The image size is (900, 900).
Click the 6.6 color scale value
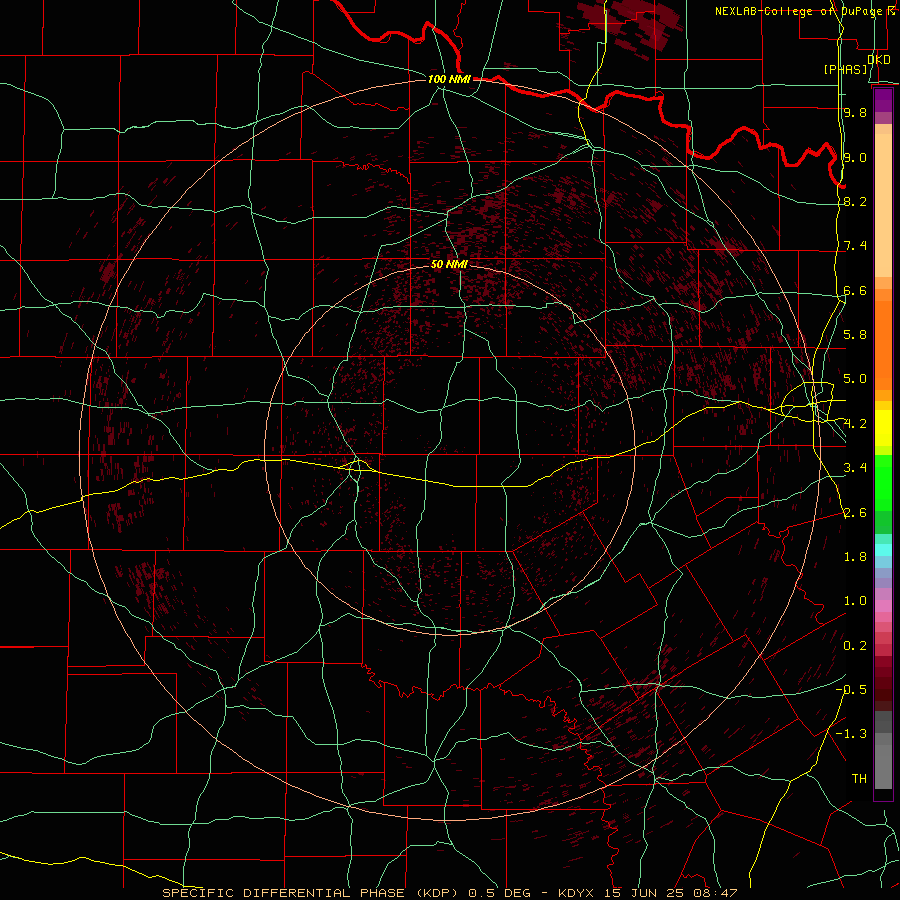pos(855,290)
